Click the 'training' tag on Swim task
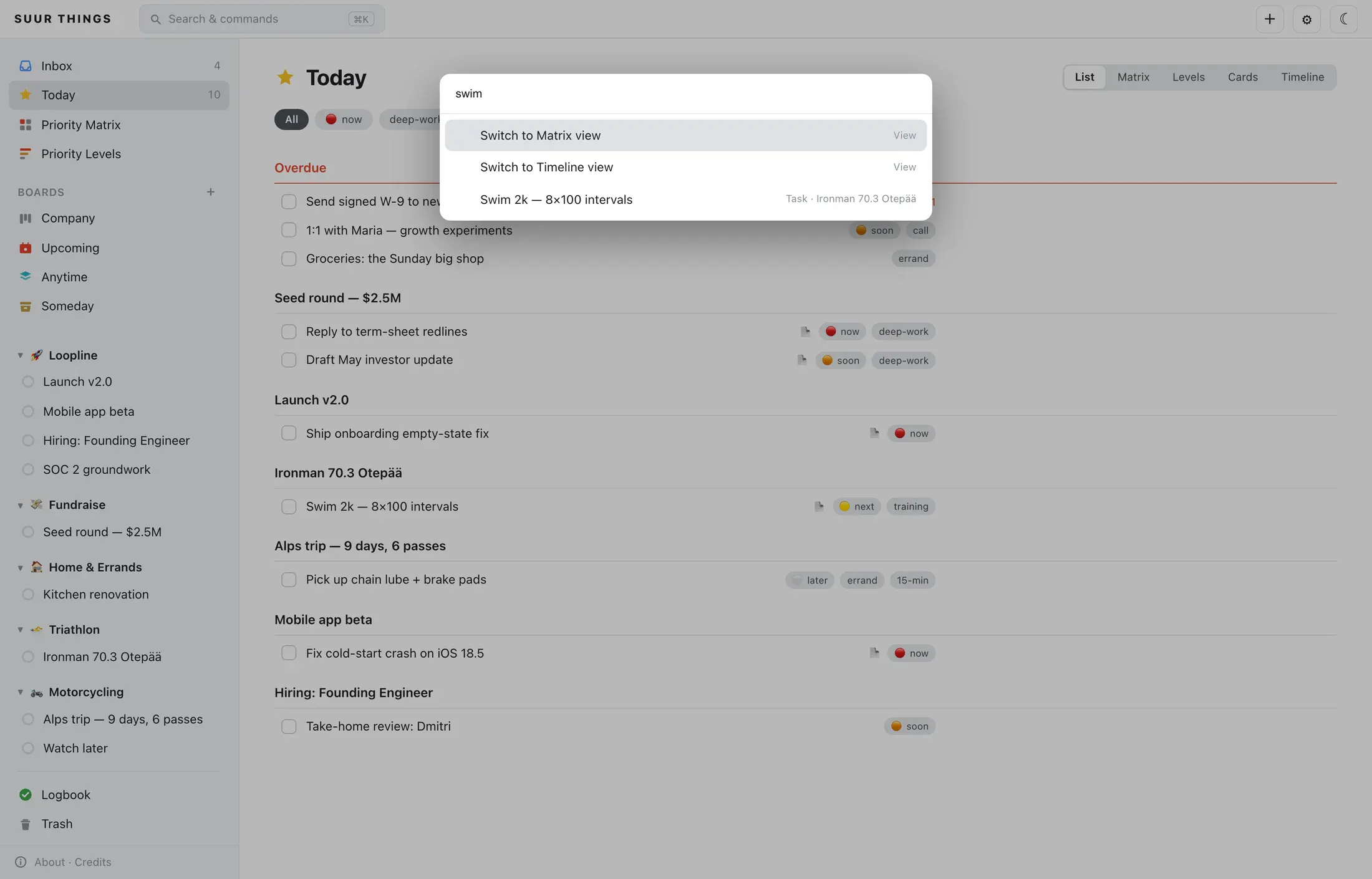1372x879 pixels. tap(911, 506)
